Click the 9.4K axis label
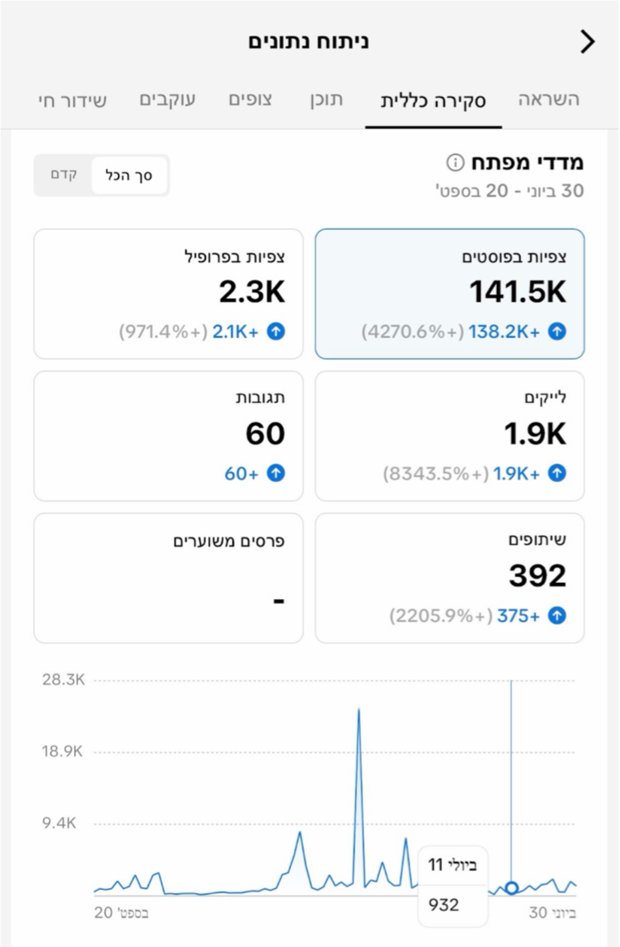Image resolution: width=620 pixels, height=947 pixels. (x=59, y=823)
